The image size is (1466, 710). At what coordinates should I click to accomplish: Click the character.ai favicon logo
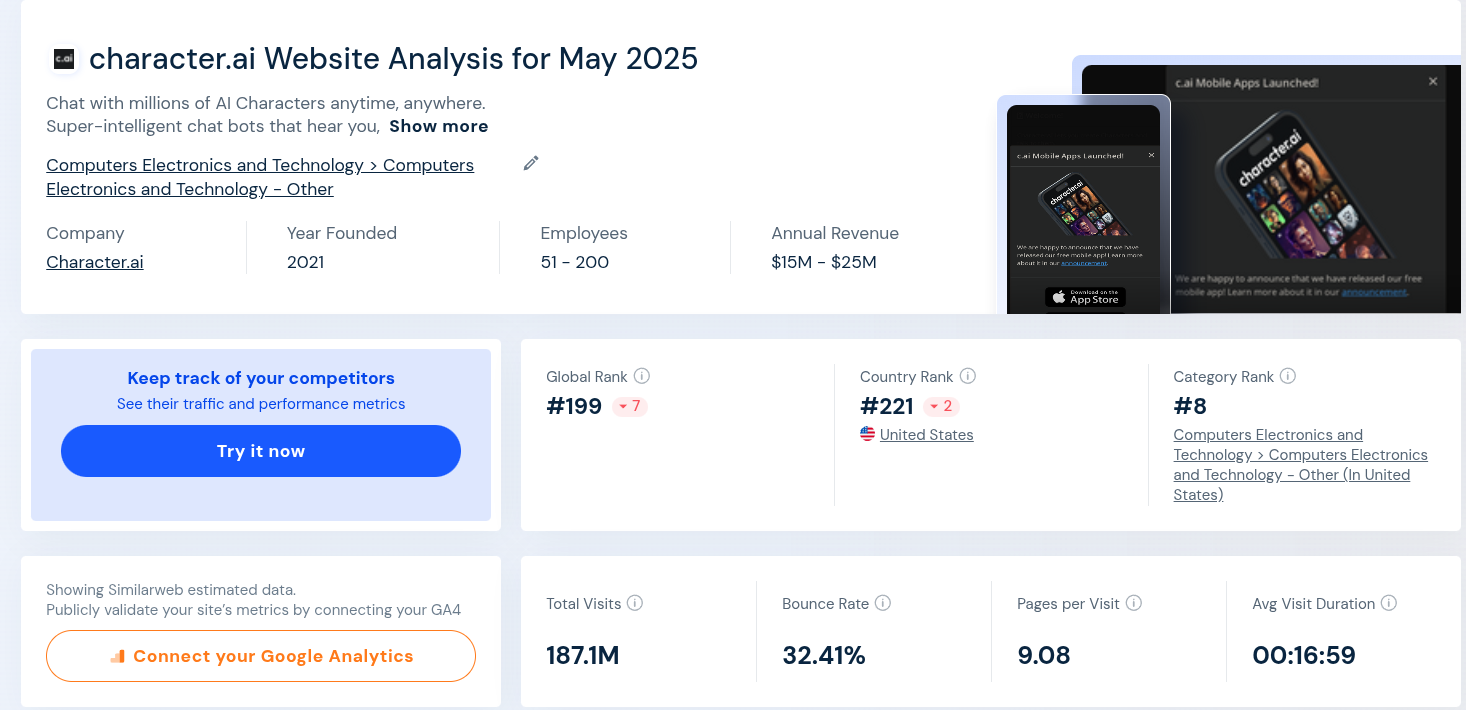click(64, 60)
